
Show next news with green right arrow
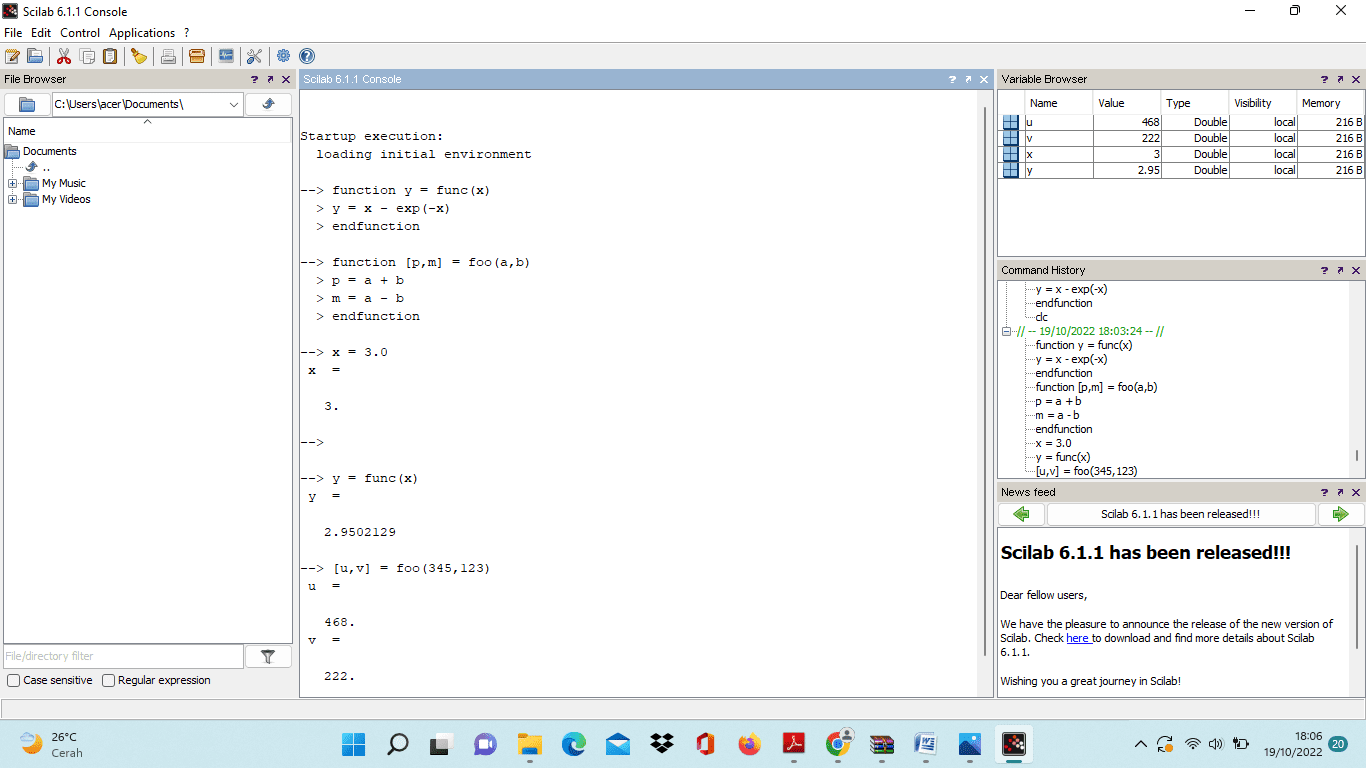[1340, 514]
